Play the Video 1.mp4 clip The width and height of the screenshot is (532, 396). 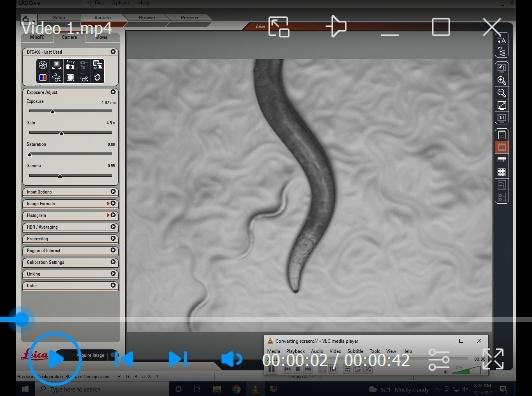click(x=55, y=359)
